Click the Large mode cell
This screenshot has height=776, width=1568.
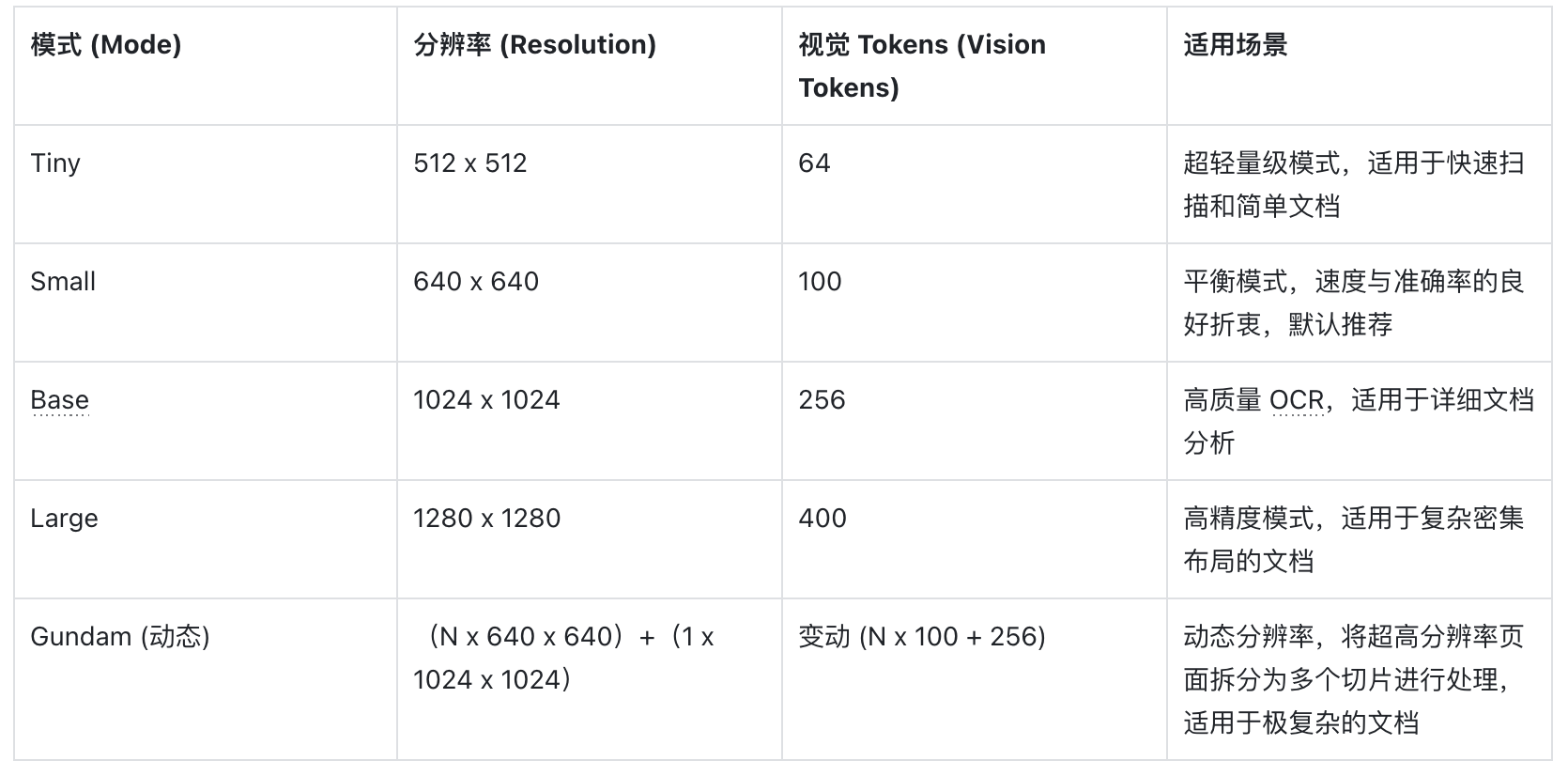pyautogui.click(x=64, y=519)
